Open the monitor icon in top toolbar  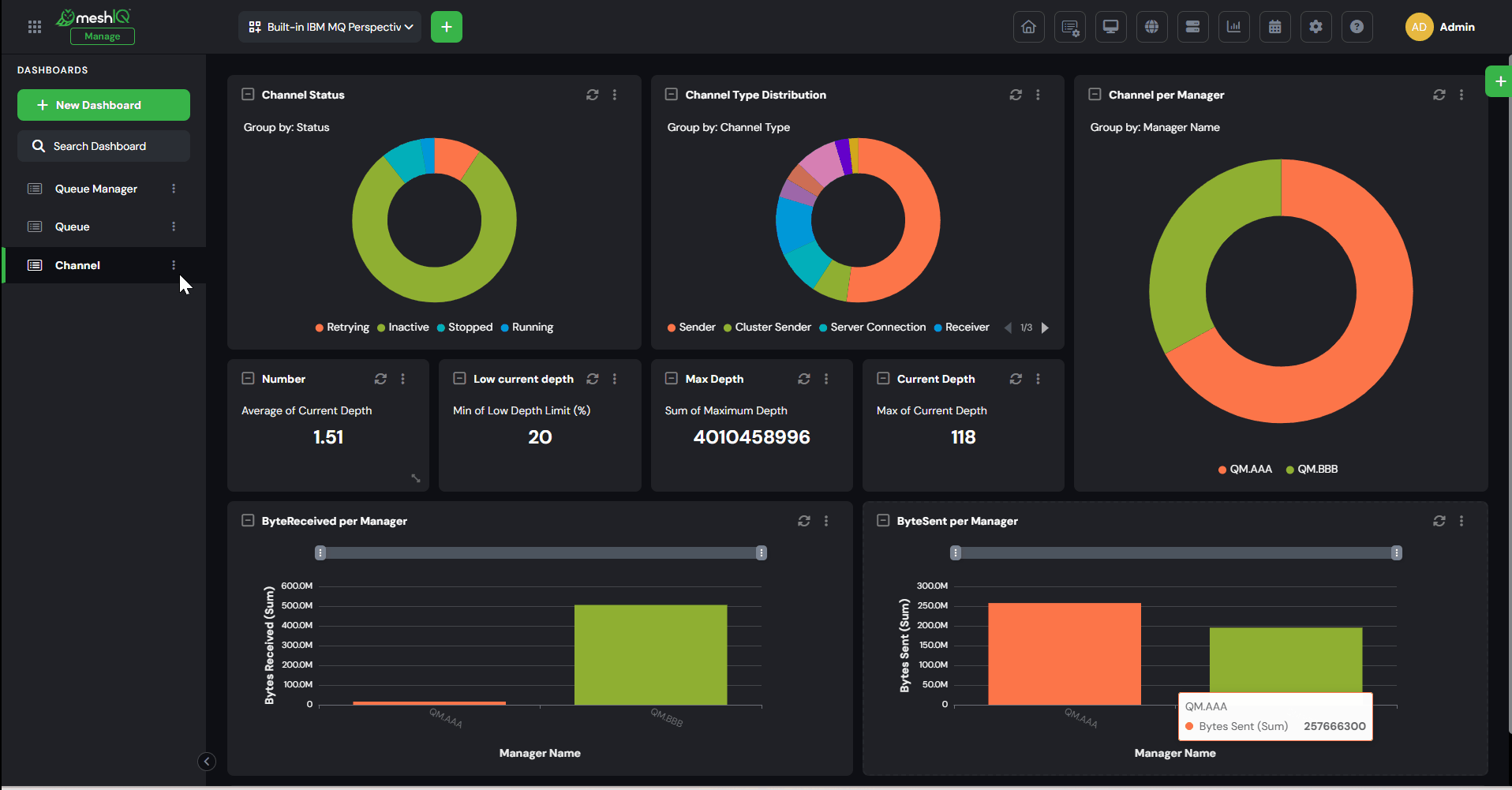click(x=1110, y=27)
